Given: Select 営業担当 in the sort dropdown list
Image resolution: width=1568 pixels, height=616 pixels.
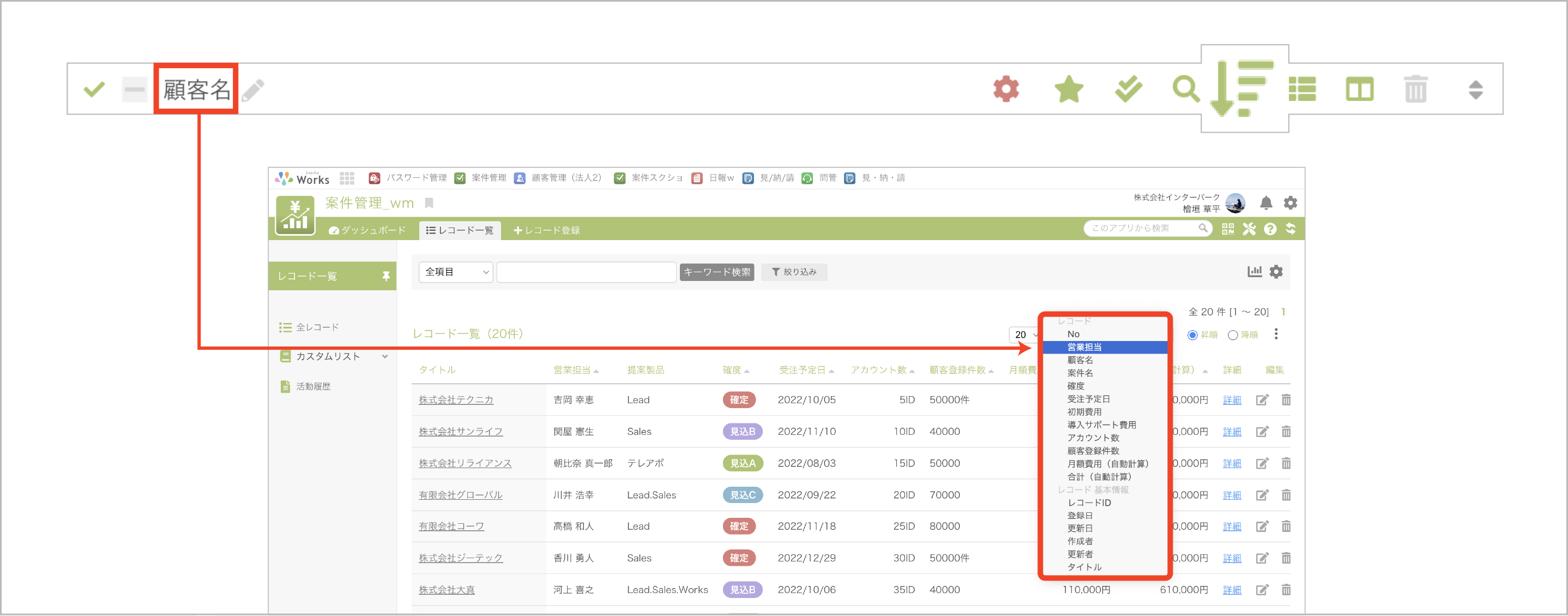Looking at the screenshot, I should tap(1105, 346).
